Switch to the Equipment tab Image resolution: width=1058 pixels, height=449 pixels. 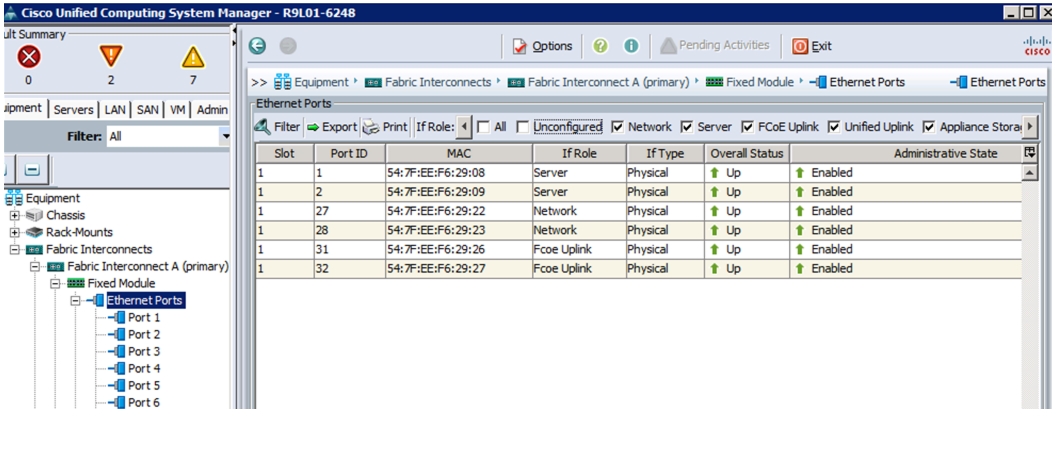24,108
